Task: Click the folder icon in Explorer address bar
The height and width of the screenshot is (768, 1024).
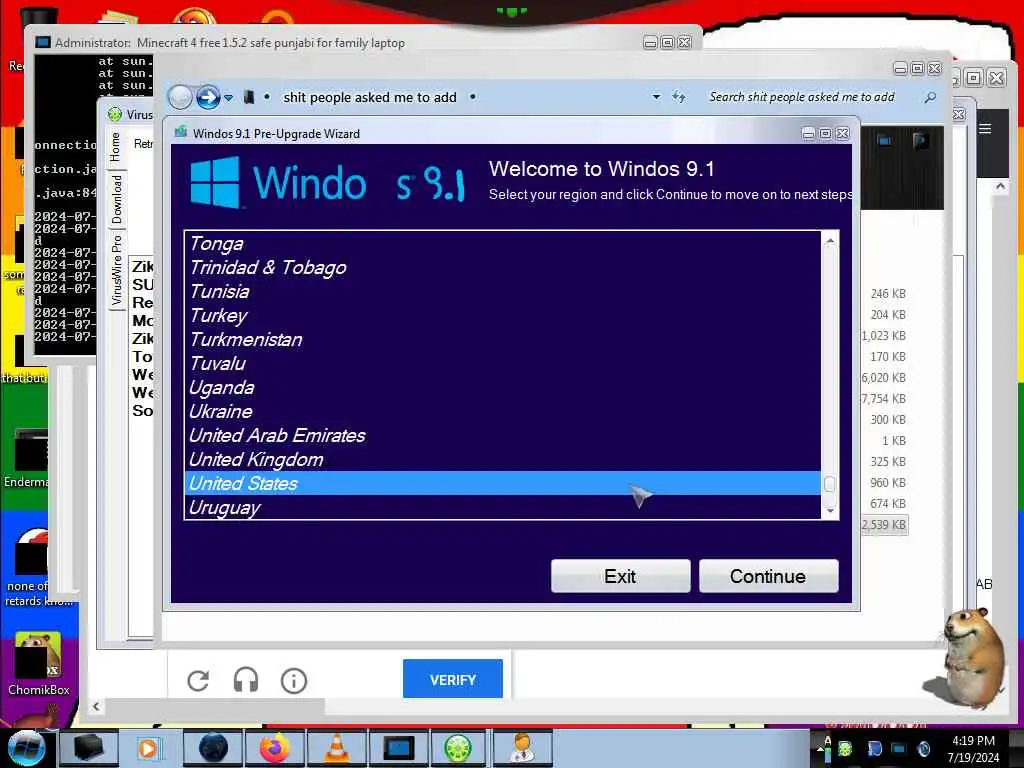Action: [249, 97]
